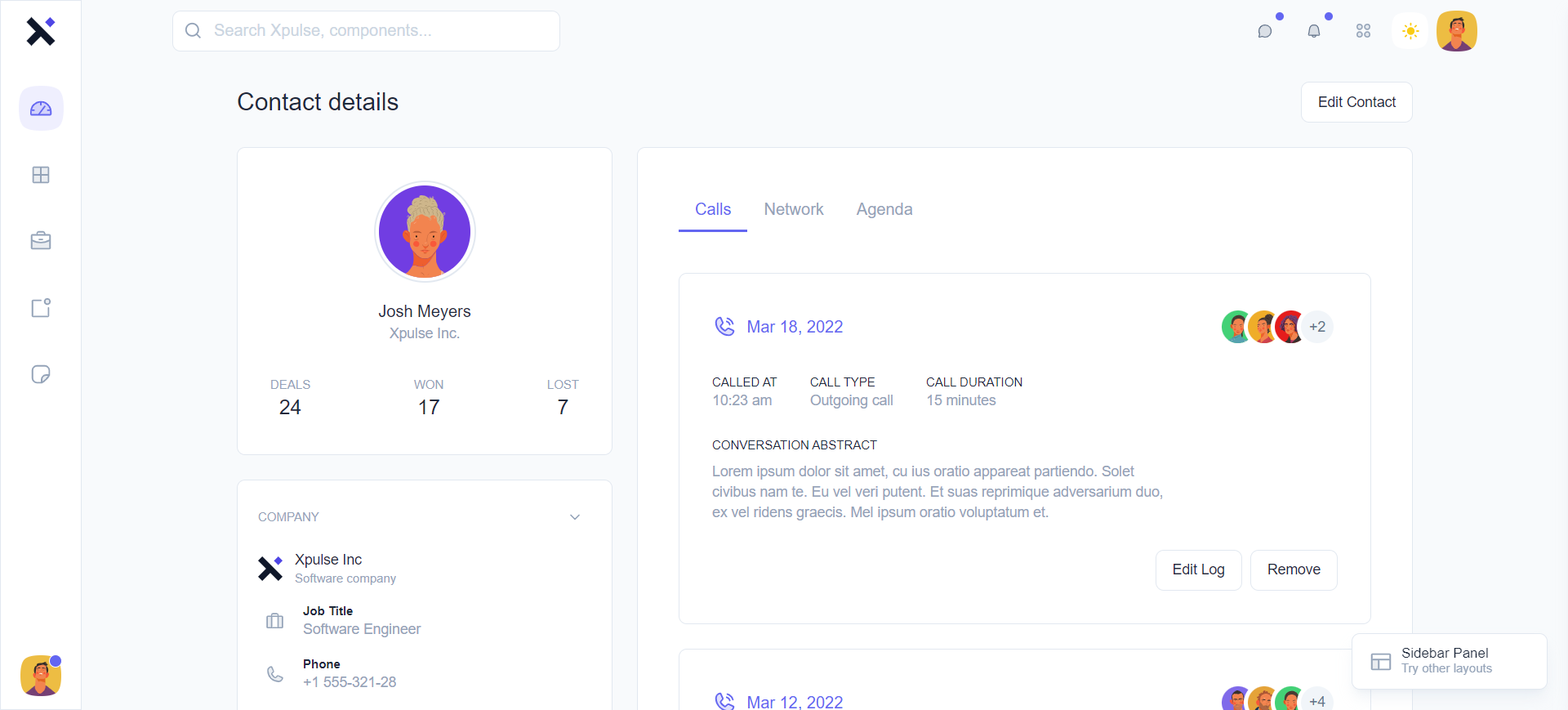Open user avatar menu in top bar
Image resolution: width=1568 pixels, height=710 pixels.
1457,31
